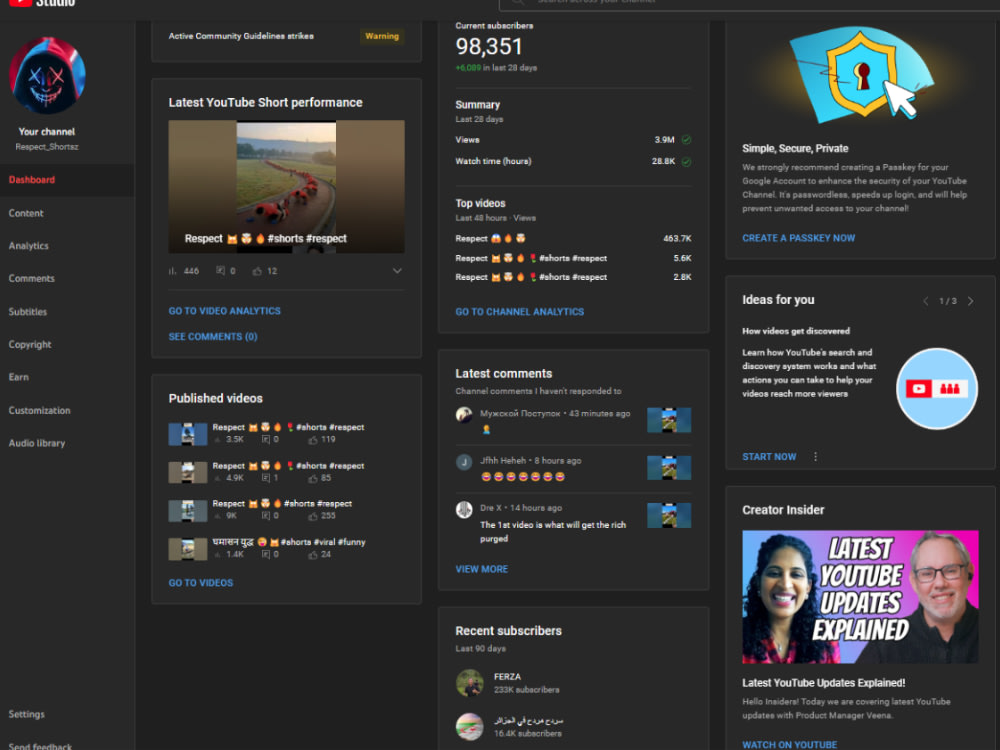The height and width of the screenshot is (750, 1000).
Task: Open the Subtitles section
Action: 29,311
